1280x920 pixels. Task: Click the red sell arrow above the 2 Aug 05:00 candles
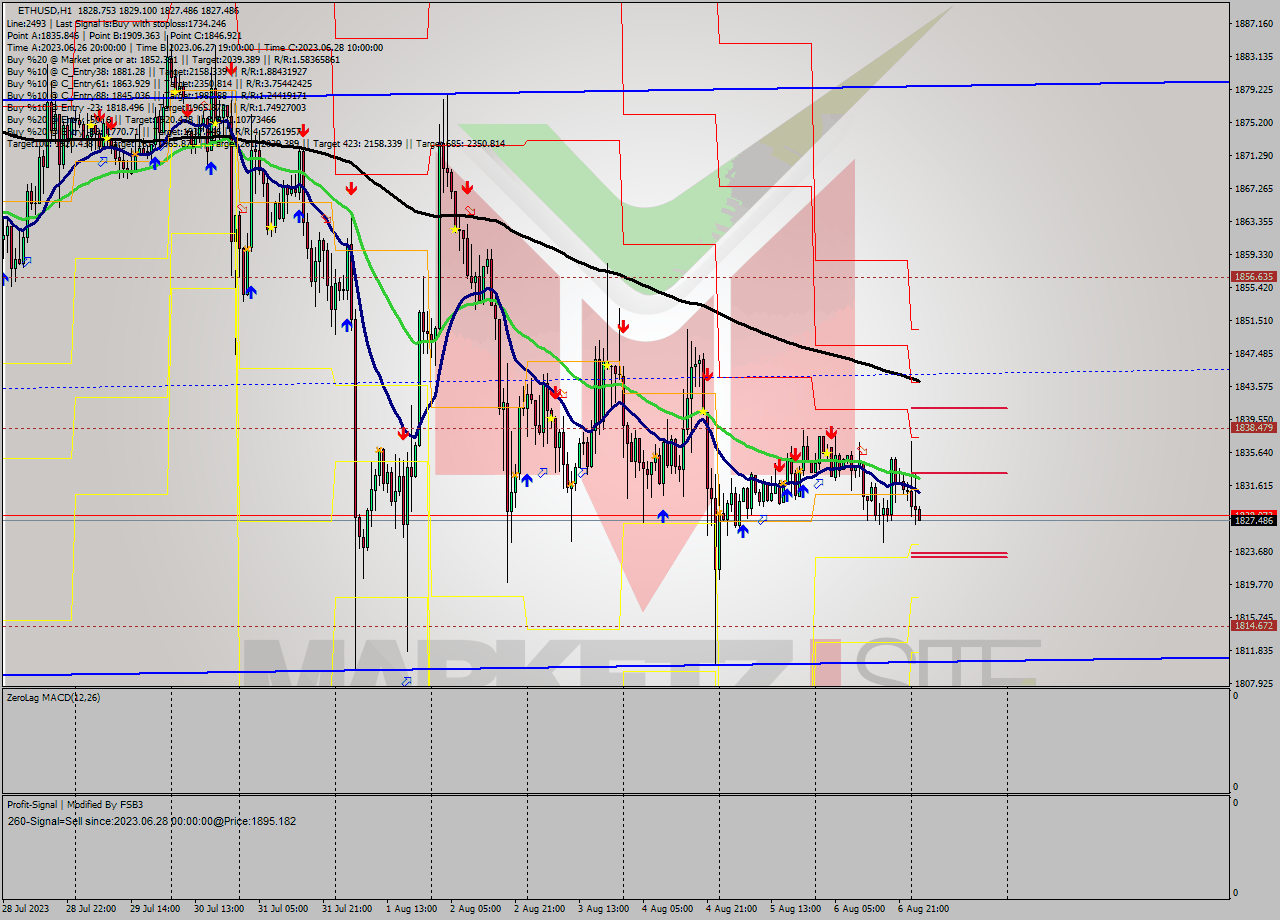coord(468,187)
